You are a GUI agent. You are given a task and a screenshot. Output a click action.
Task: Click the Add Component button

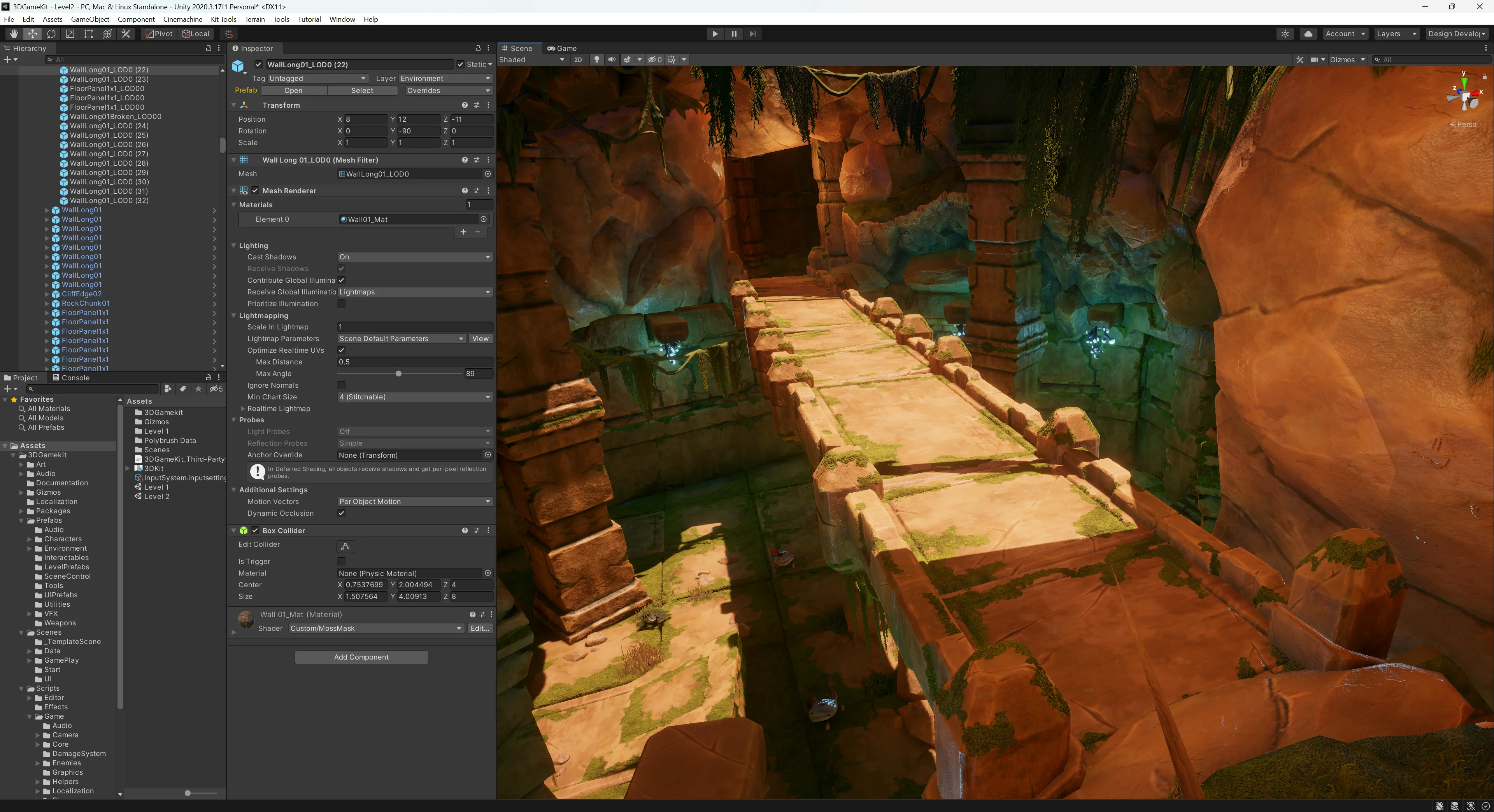pyautogui.click(x=361, y=657)
